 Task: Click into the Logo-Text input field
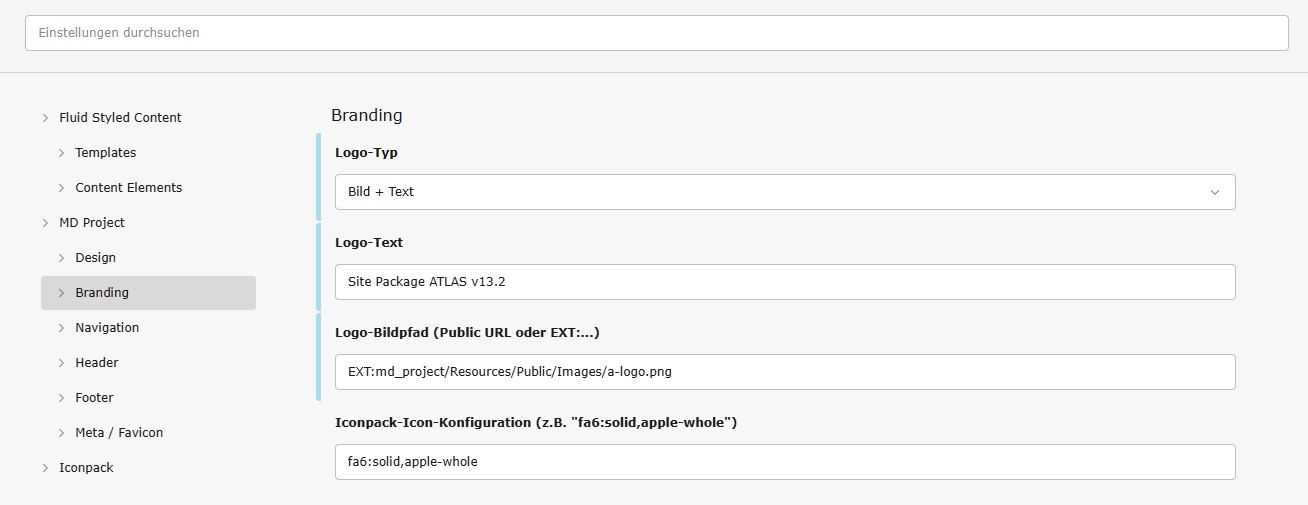784,282
